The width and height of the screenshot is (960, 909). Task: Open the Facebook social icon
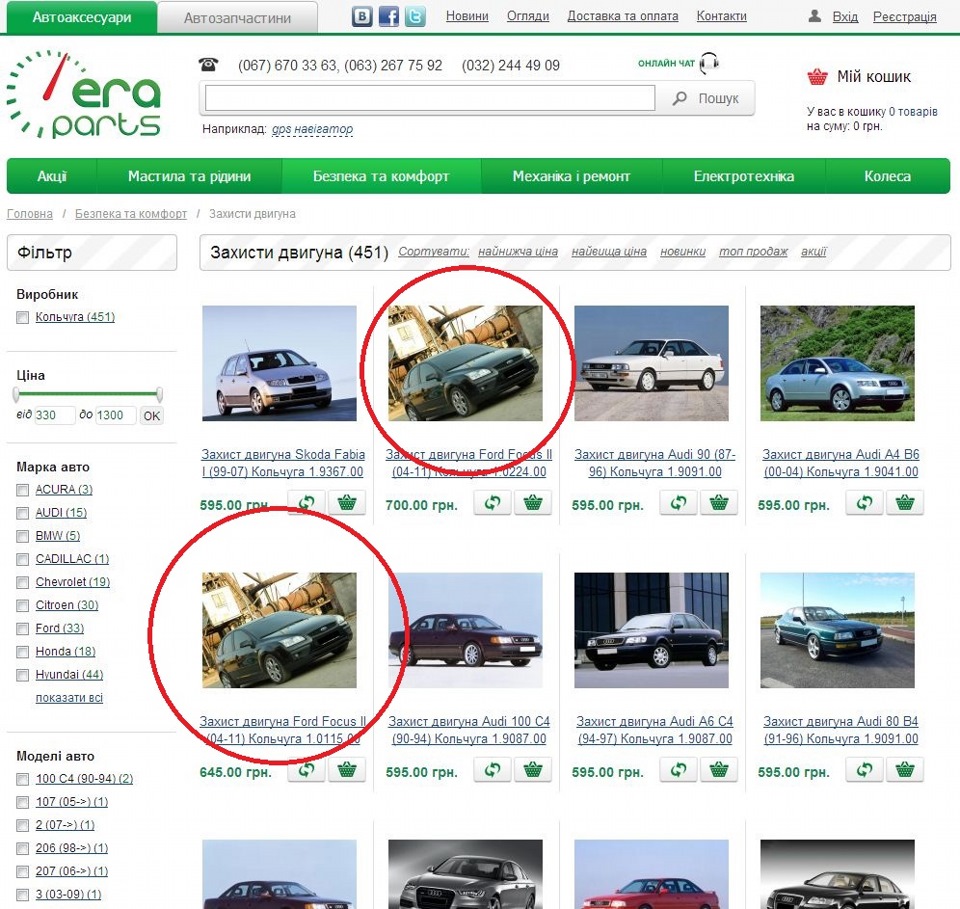(388, 17)
